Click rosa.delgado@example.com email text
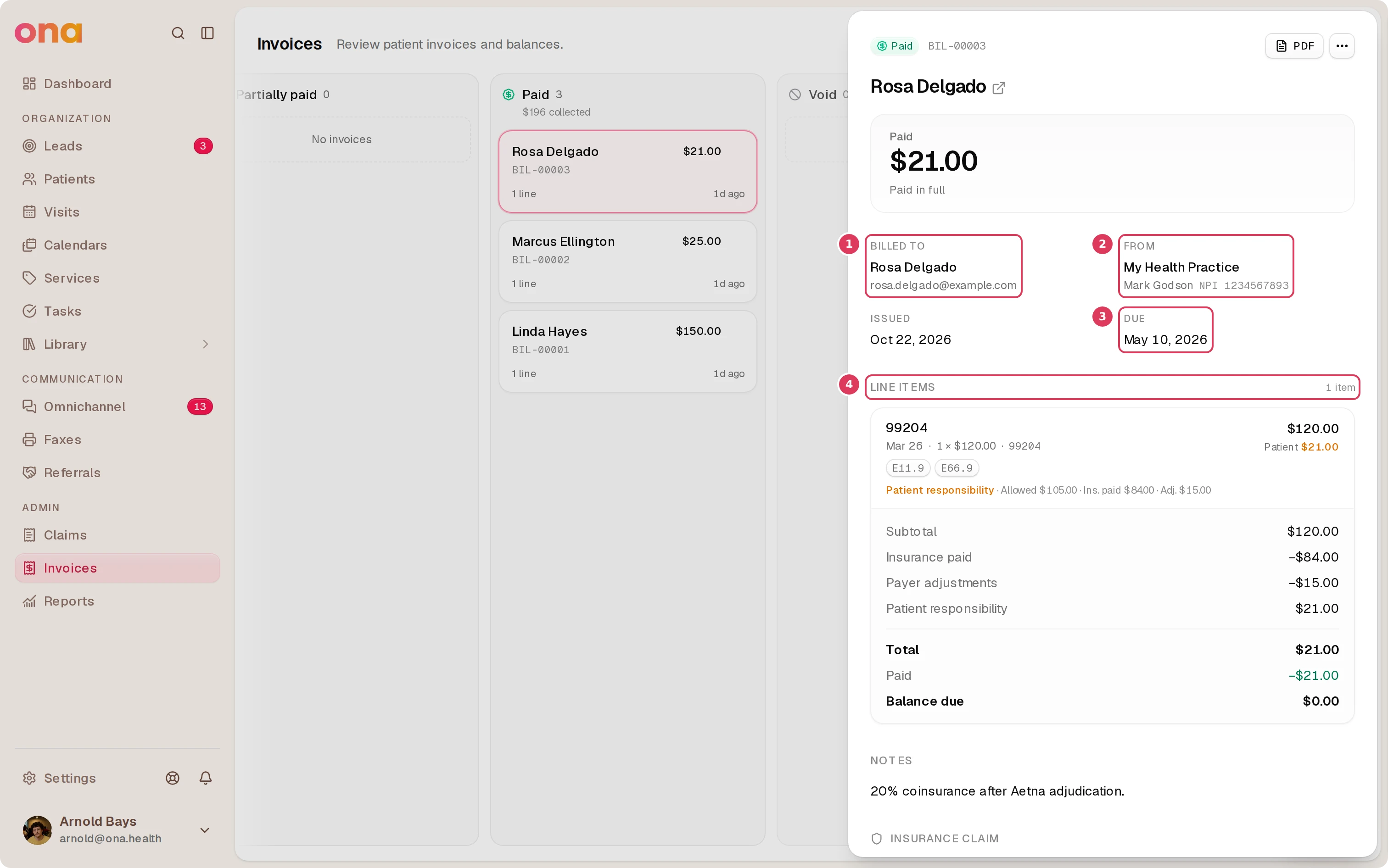Viewport: 1388px width, 868px height. [943, 285]
